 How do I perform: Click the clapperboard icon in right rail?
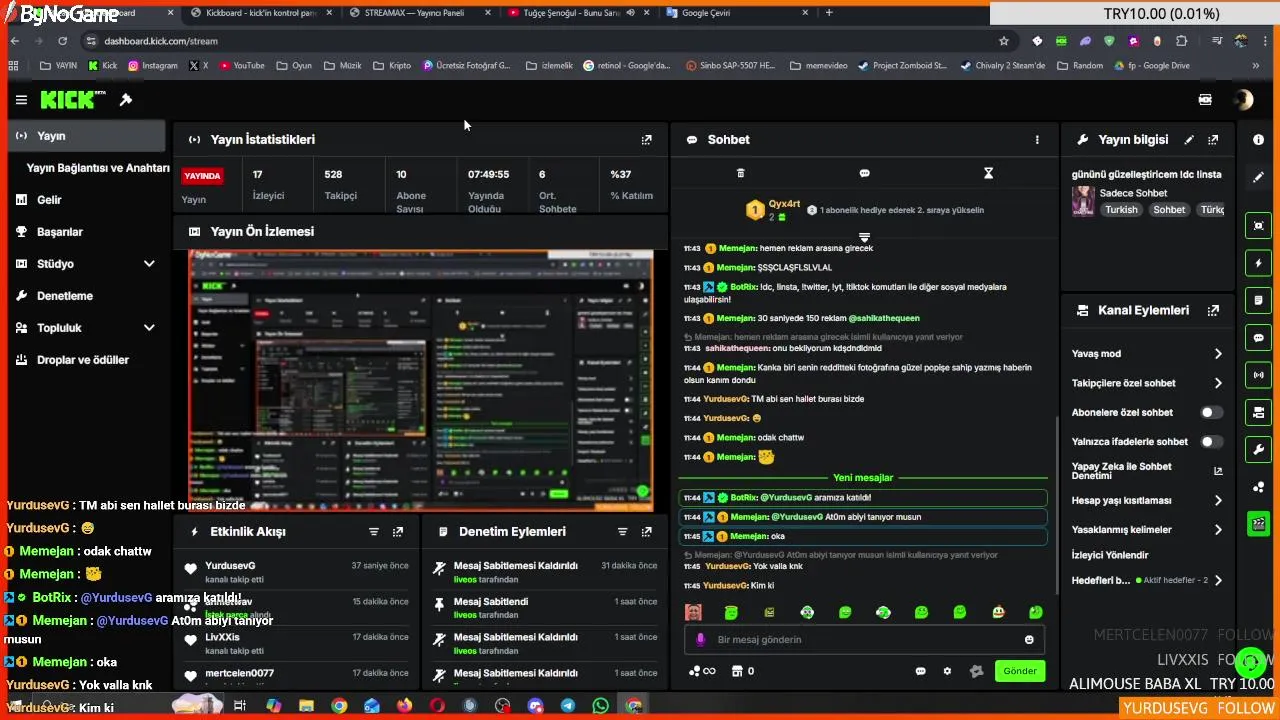tap(1259, 523)
